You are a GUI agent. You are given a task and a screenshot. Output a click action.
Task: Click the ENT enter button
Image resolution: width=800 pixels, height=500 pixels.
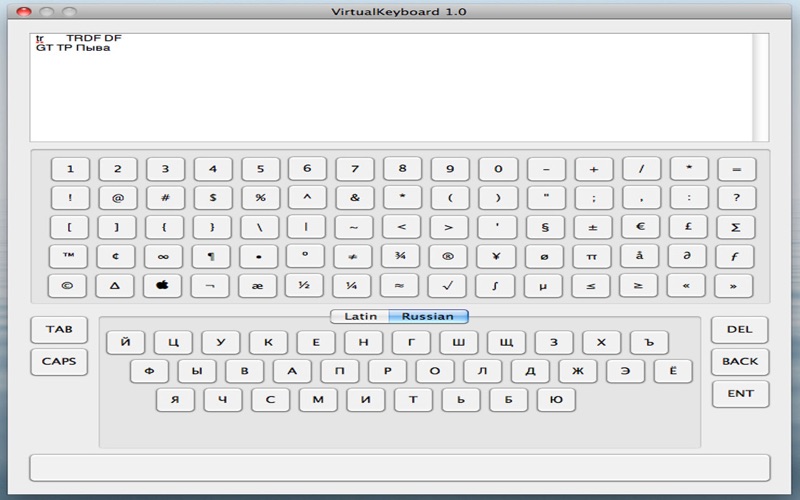pos(740,394)
